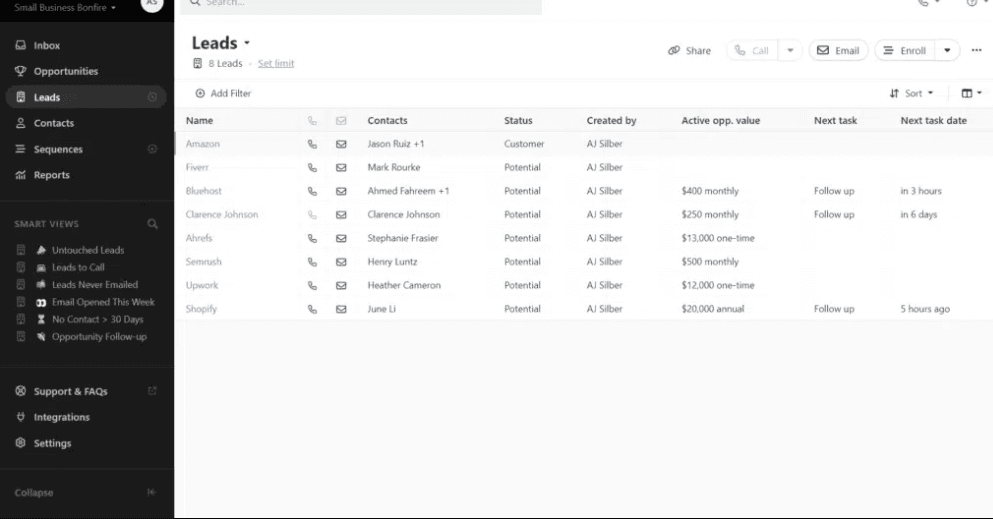This screenshot has width=993, height=519.
Task: Click the Set limit link
Action: point(276,63)
